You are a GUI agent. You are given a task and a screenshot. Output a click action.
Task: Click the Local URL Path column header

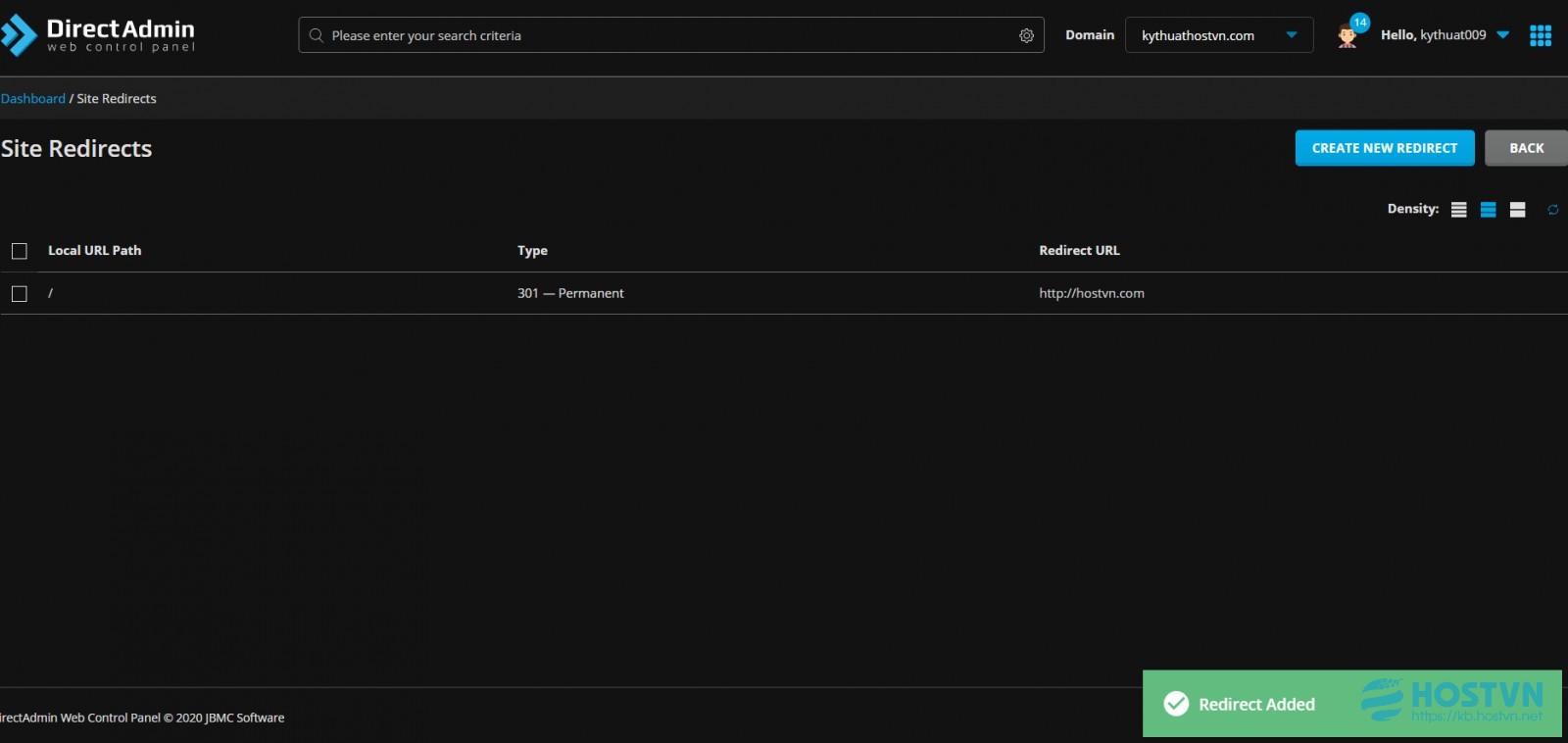tap(95, 251)
